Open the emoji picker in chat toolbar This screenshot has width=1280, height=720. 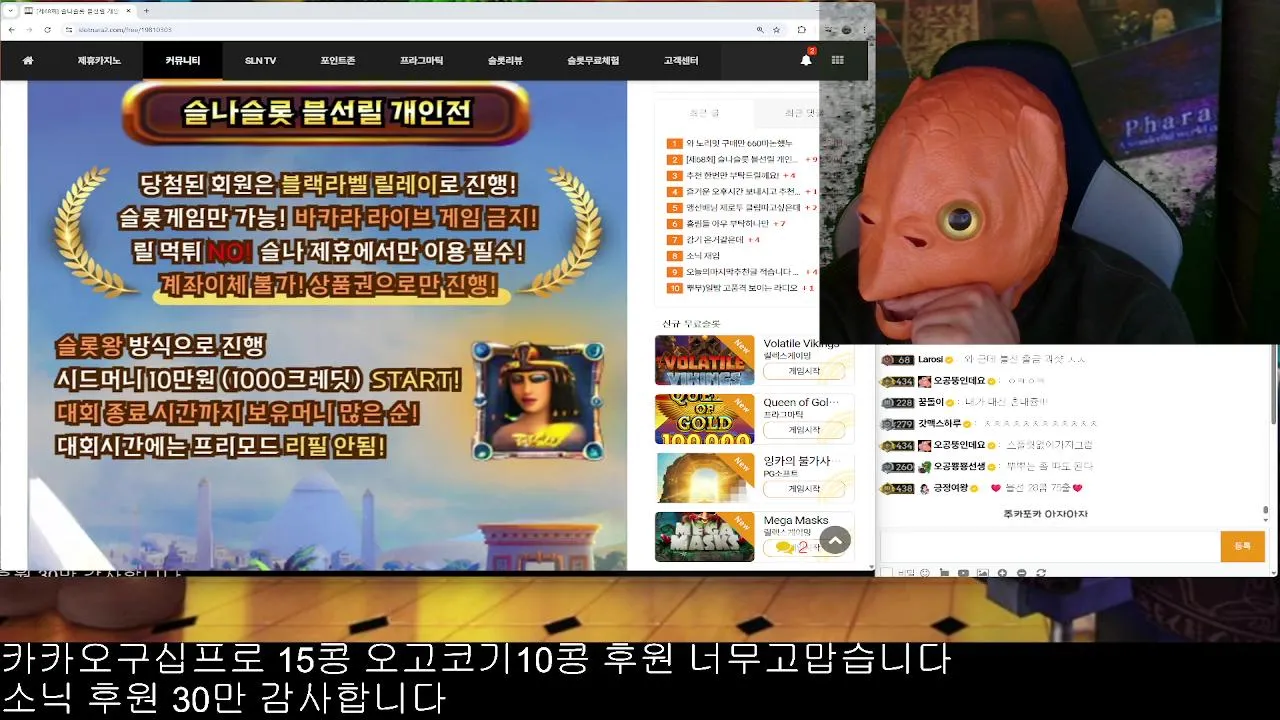pyautogui.click(x=925, y=573)
